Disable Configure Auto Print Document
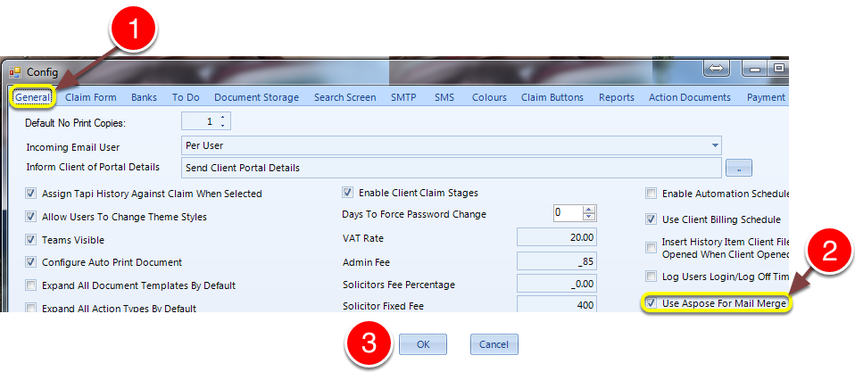The image size is (855, 380). tap(31, 262)
